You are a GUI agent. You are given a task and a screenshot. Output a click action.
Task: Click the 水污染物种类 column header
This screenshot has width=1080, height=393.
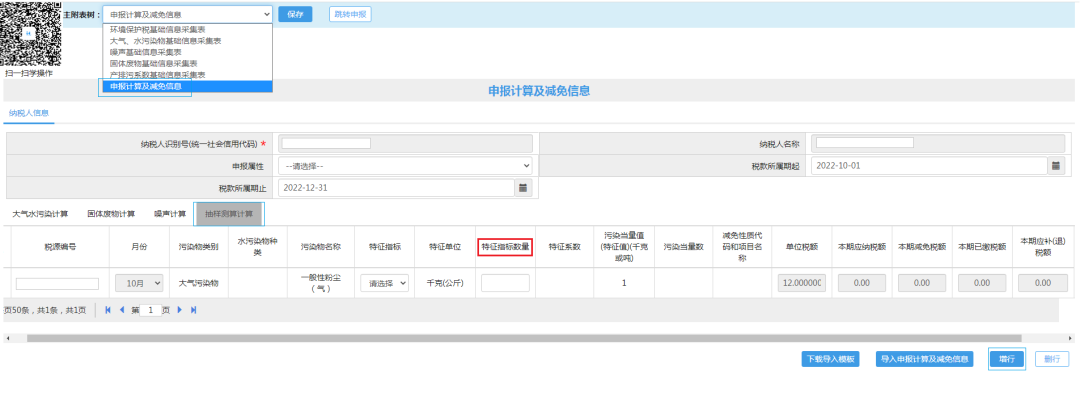(x=258, y=246)
